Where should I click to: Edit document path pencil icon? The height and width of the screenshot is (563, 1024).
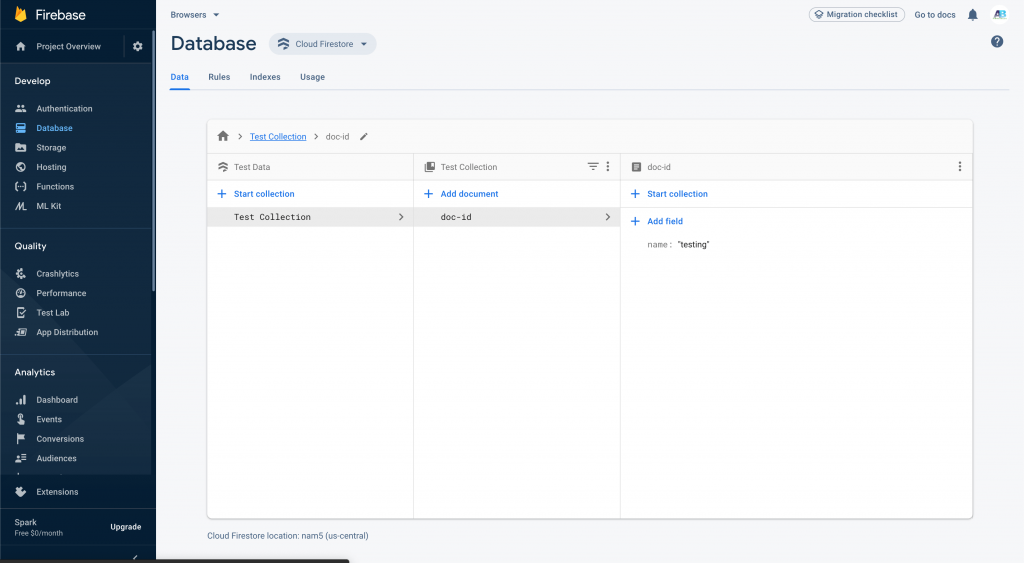[364, 137]
